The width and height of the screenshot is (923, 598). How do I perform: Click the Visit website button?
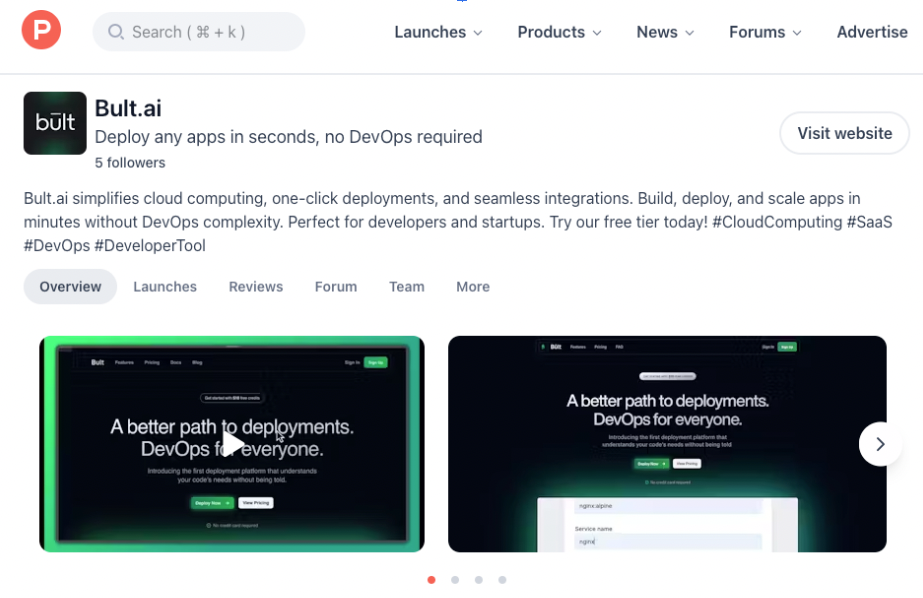click(x=843, y=132)
